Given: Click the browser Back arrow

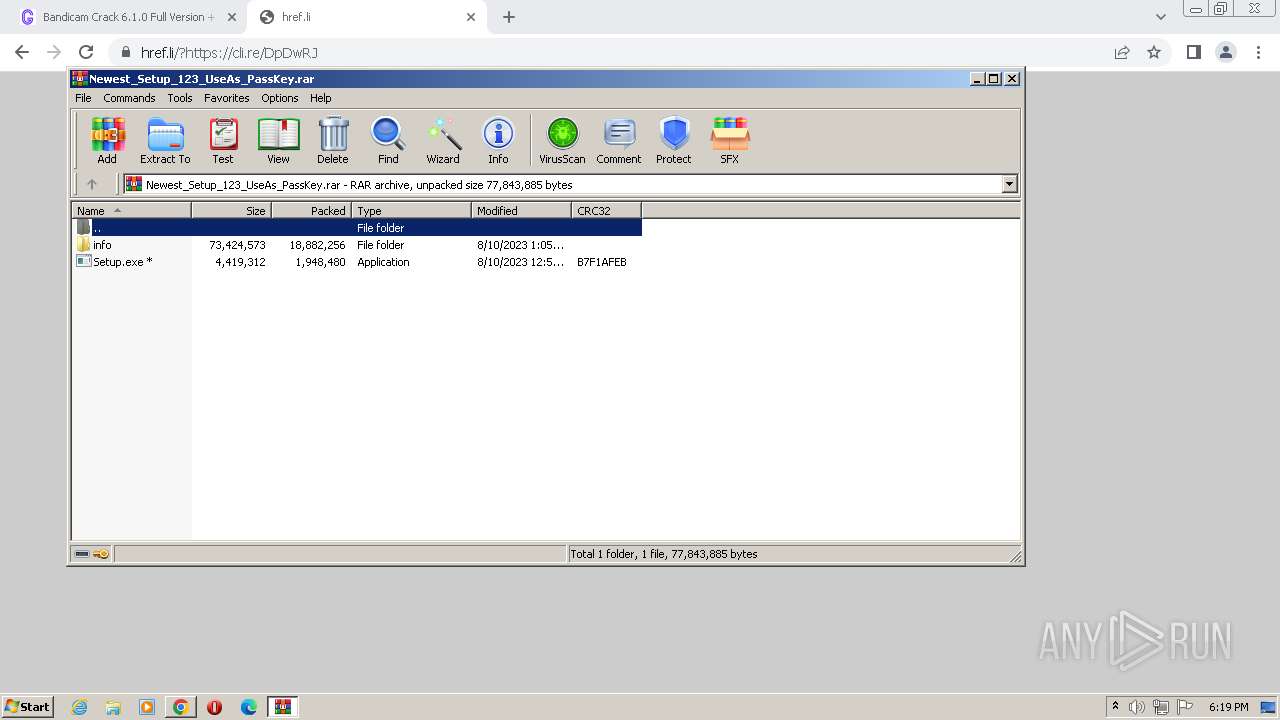Looking at the screenshot, I should (22, 52).
